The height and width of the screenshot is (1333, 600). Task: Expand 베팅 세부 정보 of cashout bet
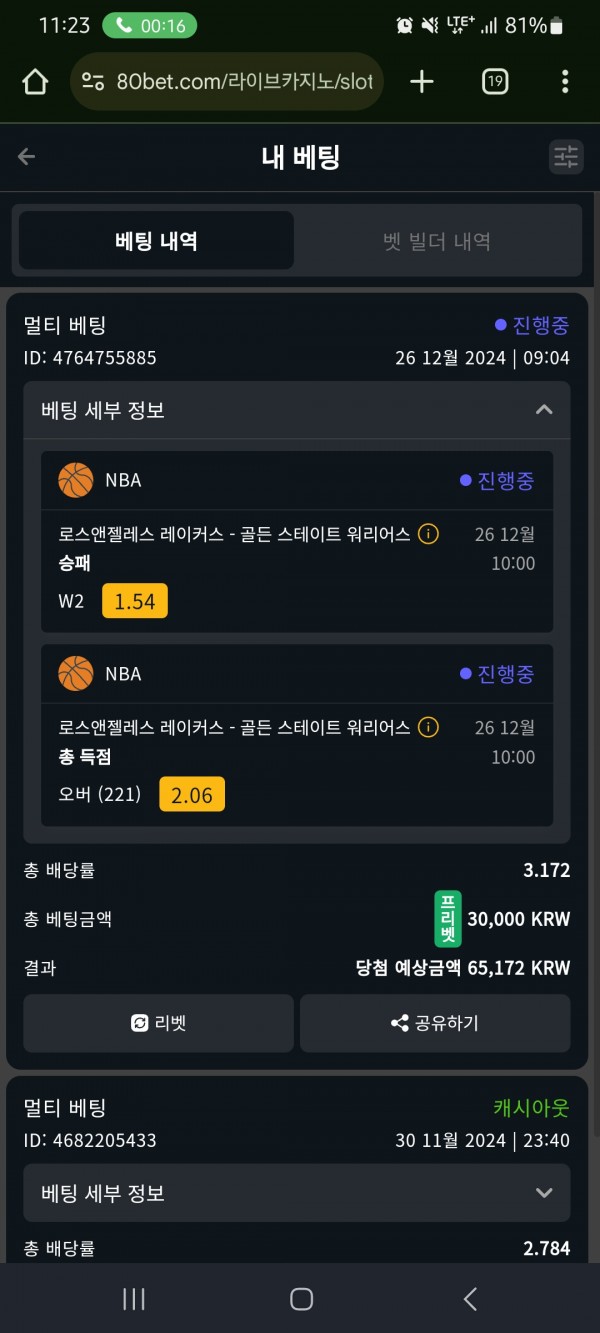[x=544, y=1193]
